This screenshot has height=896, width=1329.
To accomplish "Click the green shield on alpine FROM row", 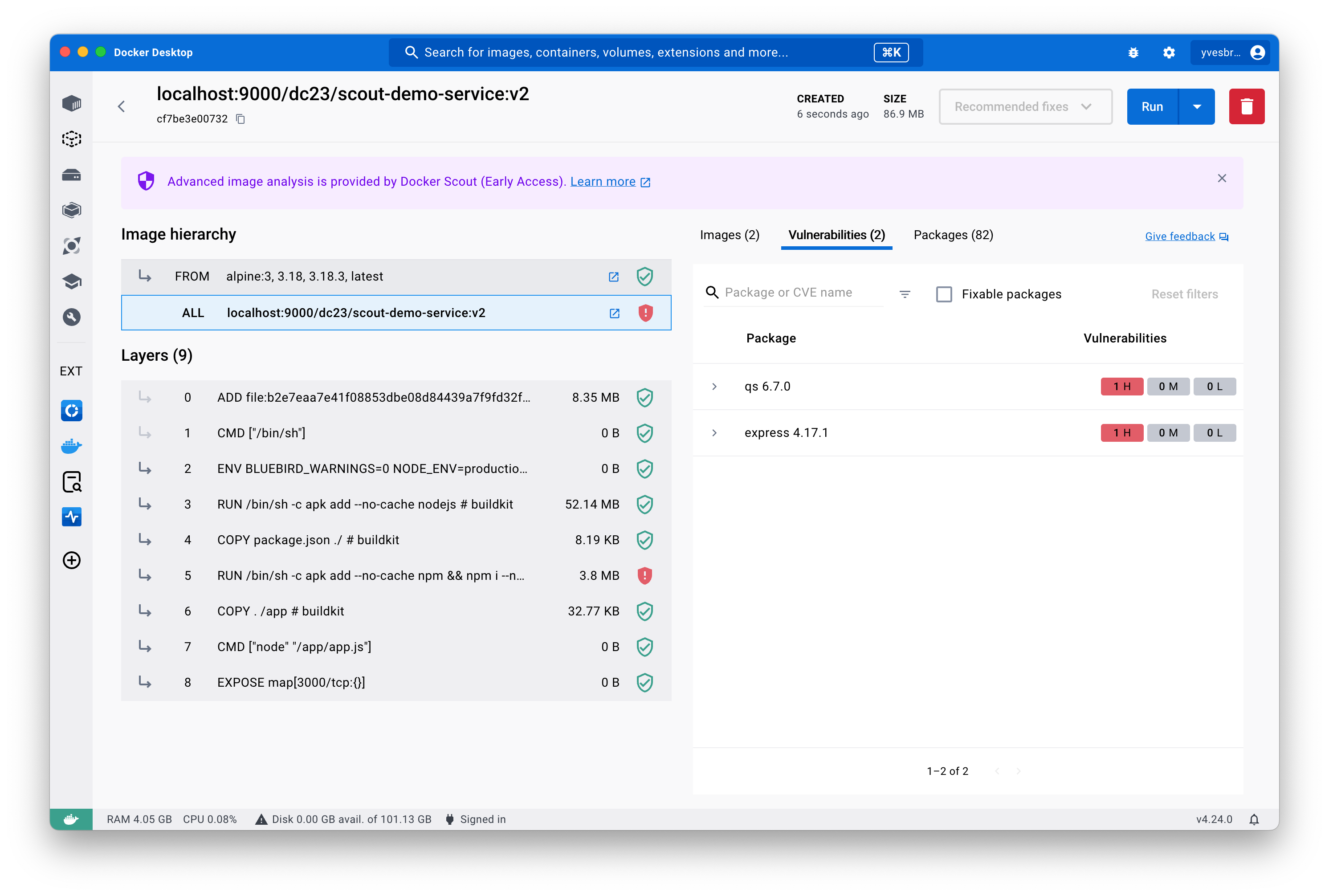I will pyautogui.click(x=644, y=277).
